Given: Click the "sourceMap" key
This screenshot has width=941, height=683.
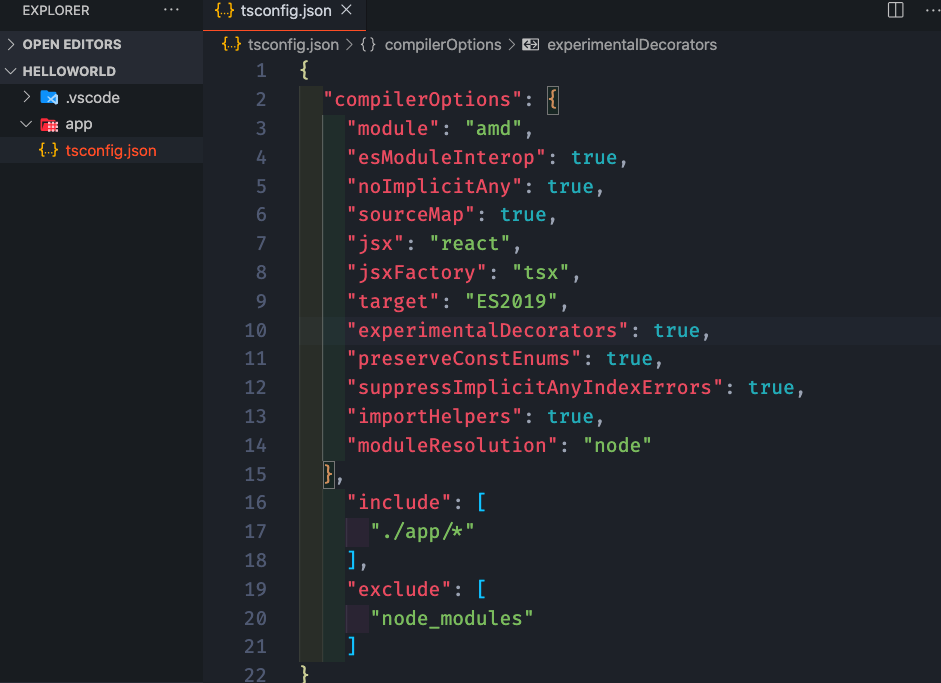Looking at the screenshot, I should [x=411, y=214].
